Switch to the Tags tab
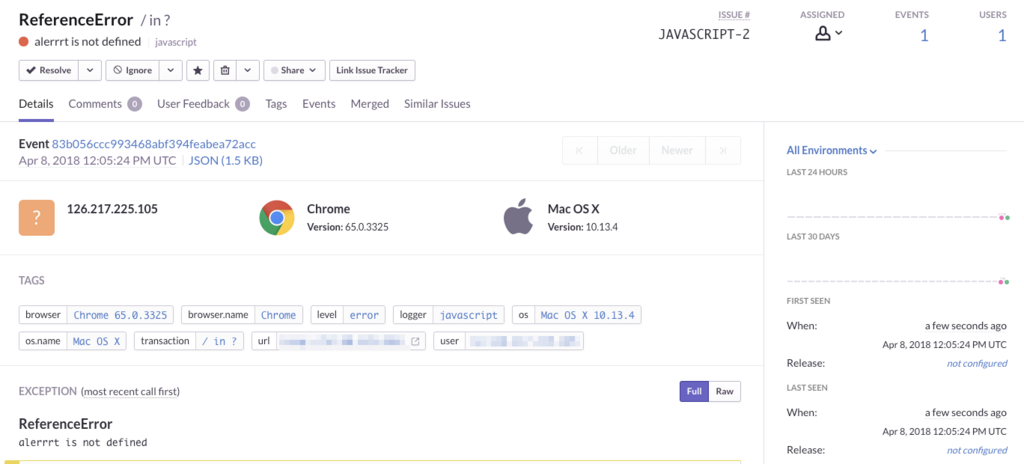Viewport: 1024px width, 464px height. click(x=276, y=104)
